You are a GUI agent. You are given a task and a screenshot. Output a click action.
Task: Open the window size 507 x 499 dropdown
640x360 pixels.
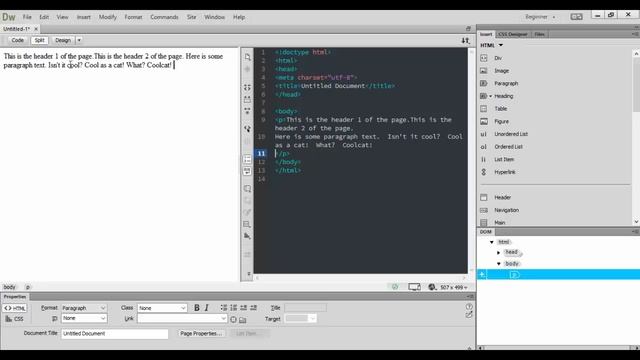[x=453, y=287]
